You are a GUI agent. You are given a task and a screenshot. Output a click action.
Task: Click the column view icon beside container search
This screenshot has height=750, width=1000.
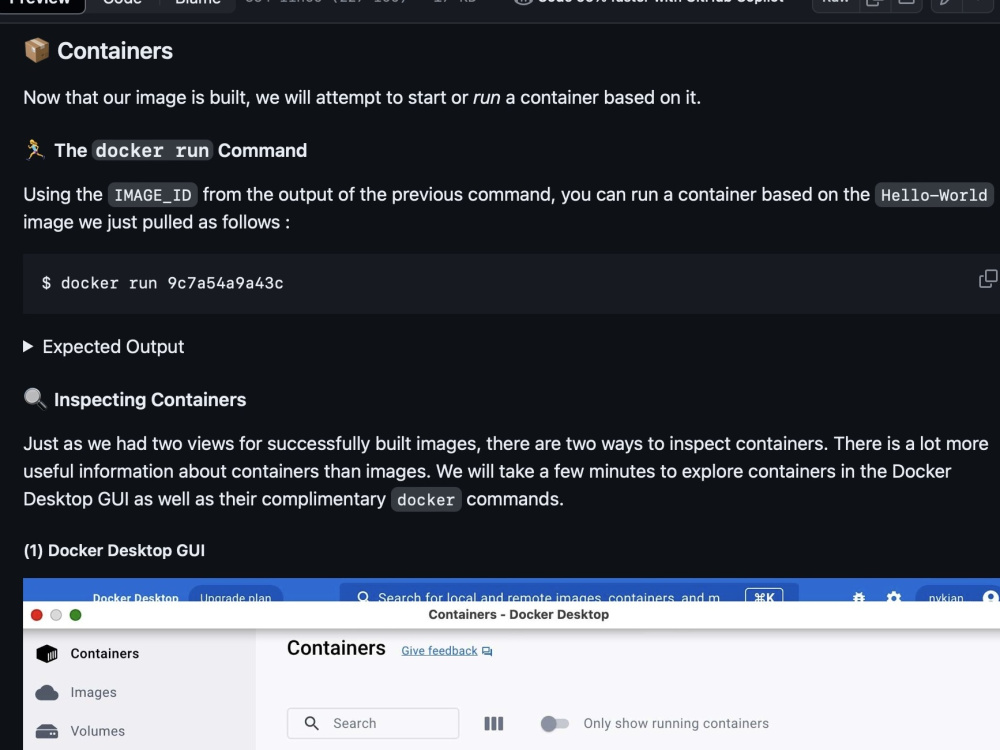tap(493, 723)
